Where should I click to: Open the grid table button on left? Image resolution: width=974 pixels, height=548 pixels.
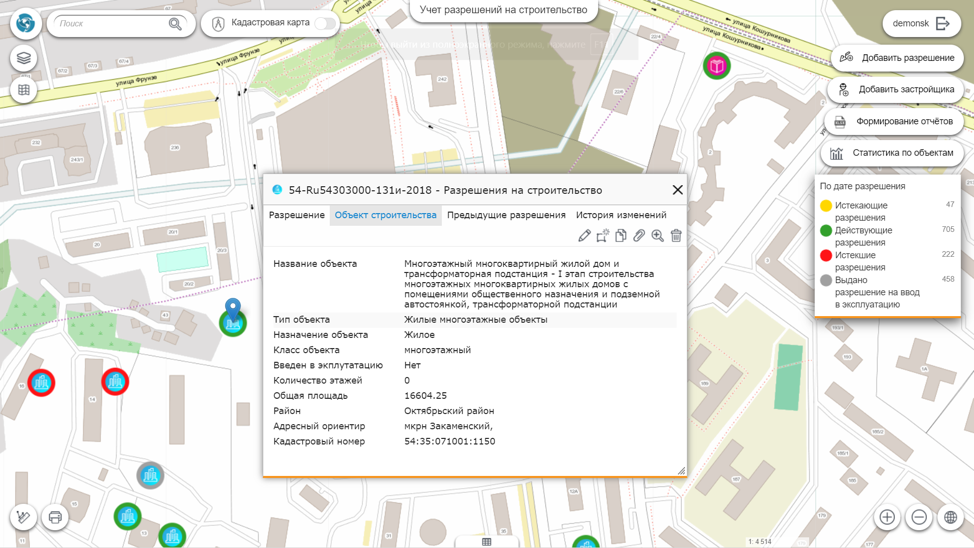[24, 90]
